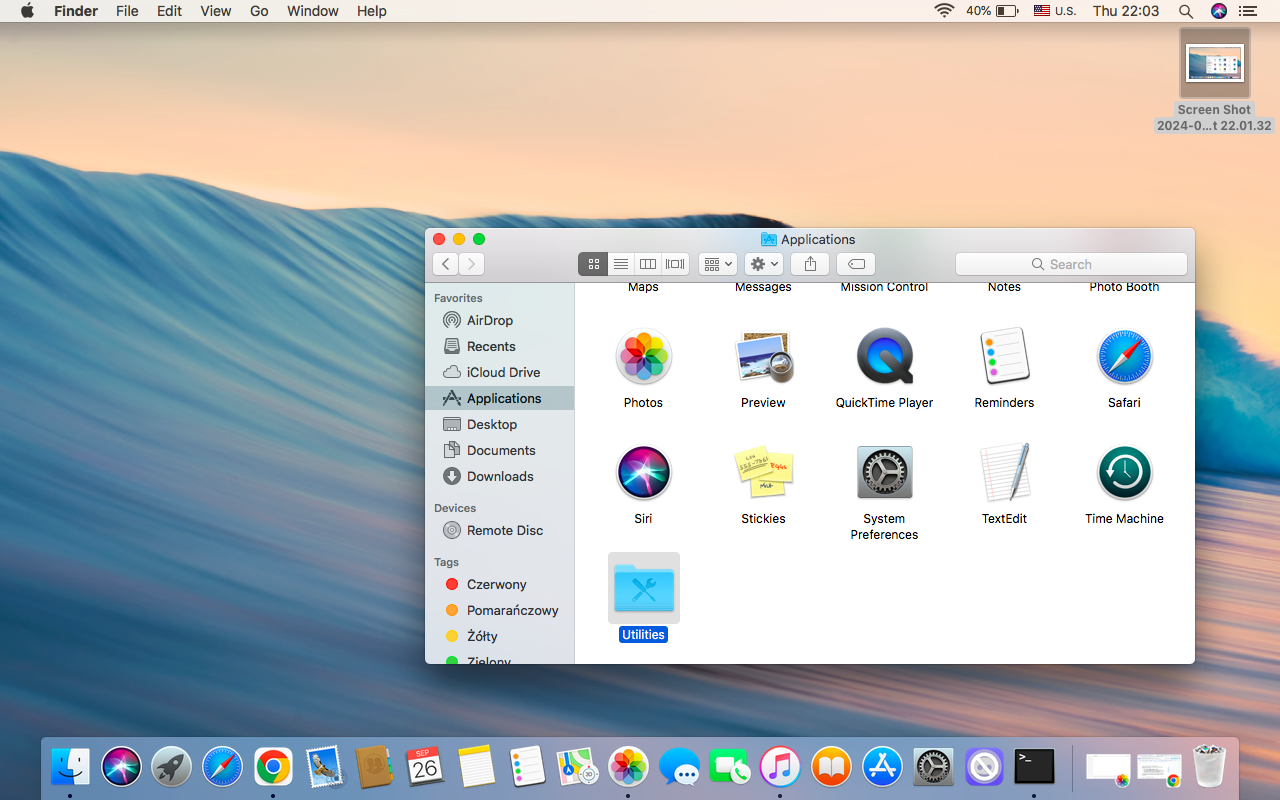
Task: Open Documents in the Finder sidebar
Action: (500, 450)
